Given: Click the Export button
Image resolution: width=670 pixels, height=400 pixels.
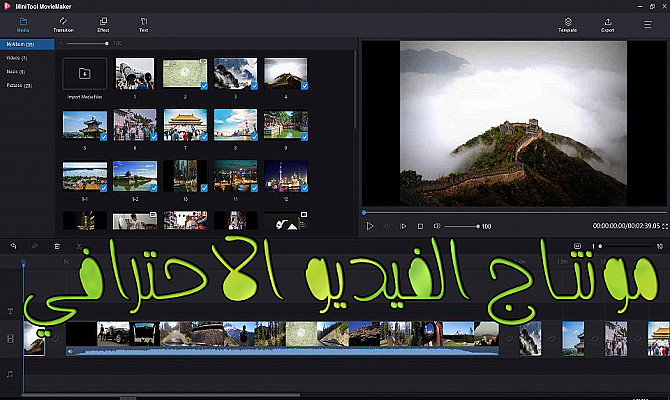Looking at the screenshot, I should coord(608,25).
